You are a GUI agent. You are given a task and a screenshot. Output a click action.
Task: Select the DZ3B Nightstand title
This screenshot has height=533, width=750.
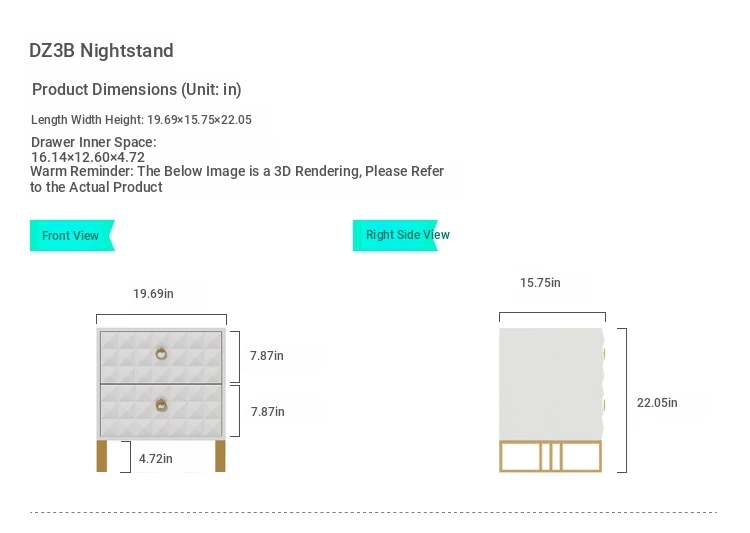coord(101,51)
